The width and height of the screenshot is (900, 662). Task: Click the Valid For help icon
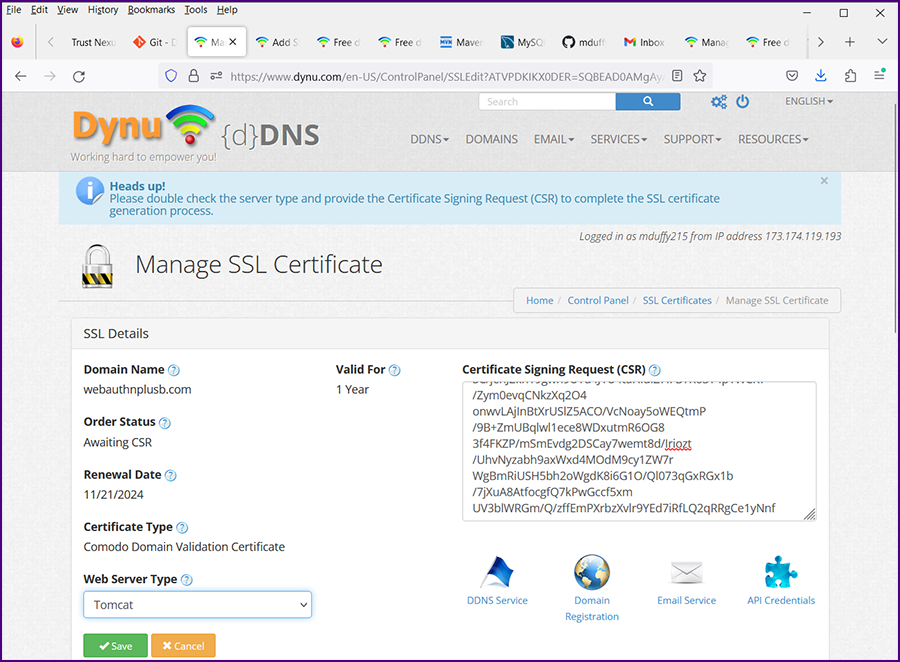coord(394,370)
